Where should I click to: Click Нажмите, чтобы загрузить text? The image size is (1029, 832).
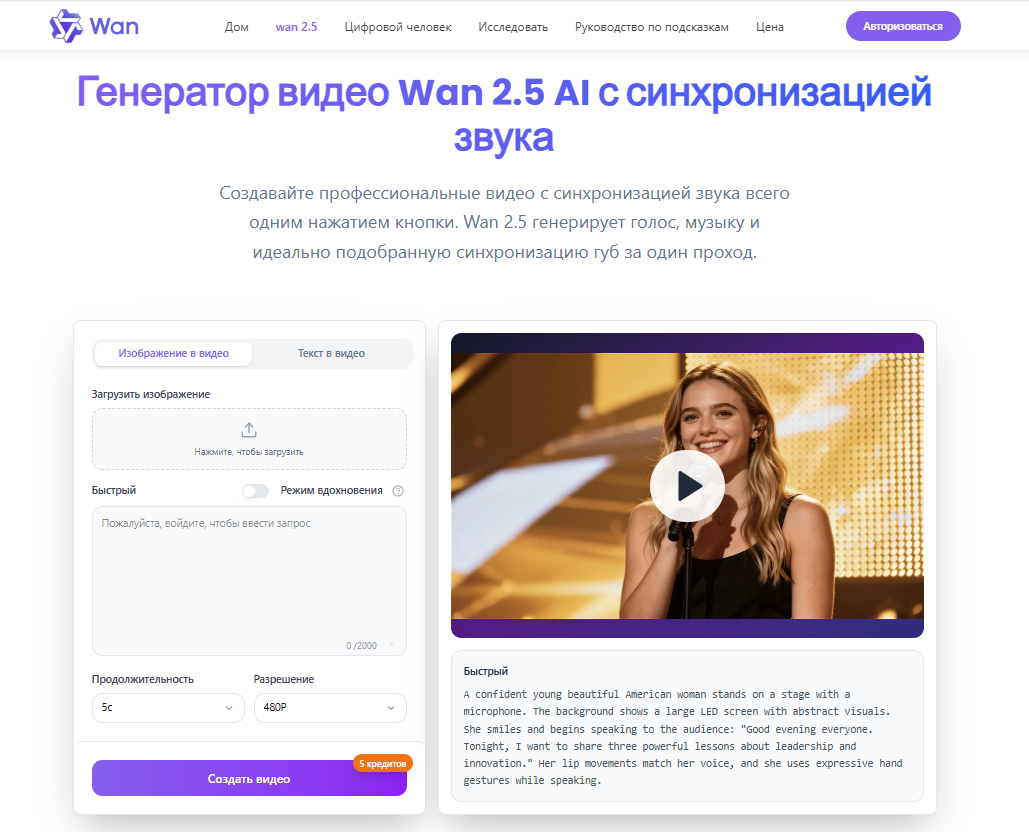point(249,452)
